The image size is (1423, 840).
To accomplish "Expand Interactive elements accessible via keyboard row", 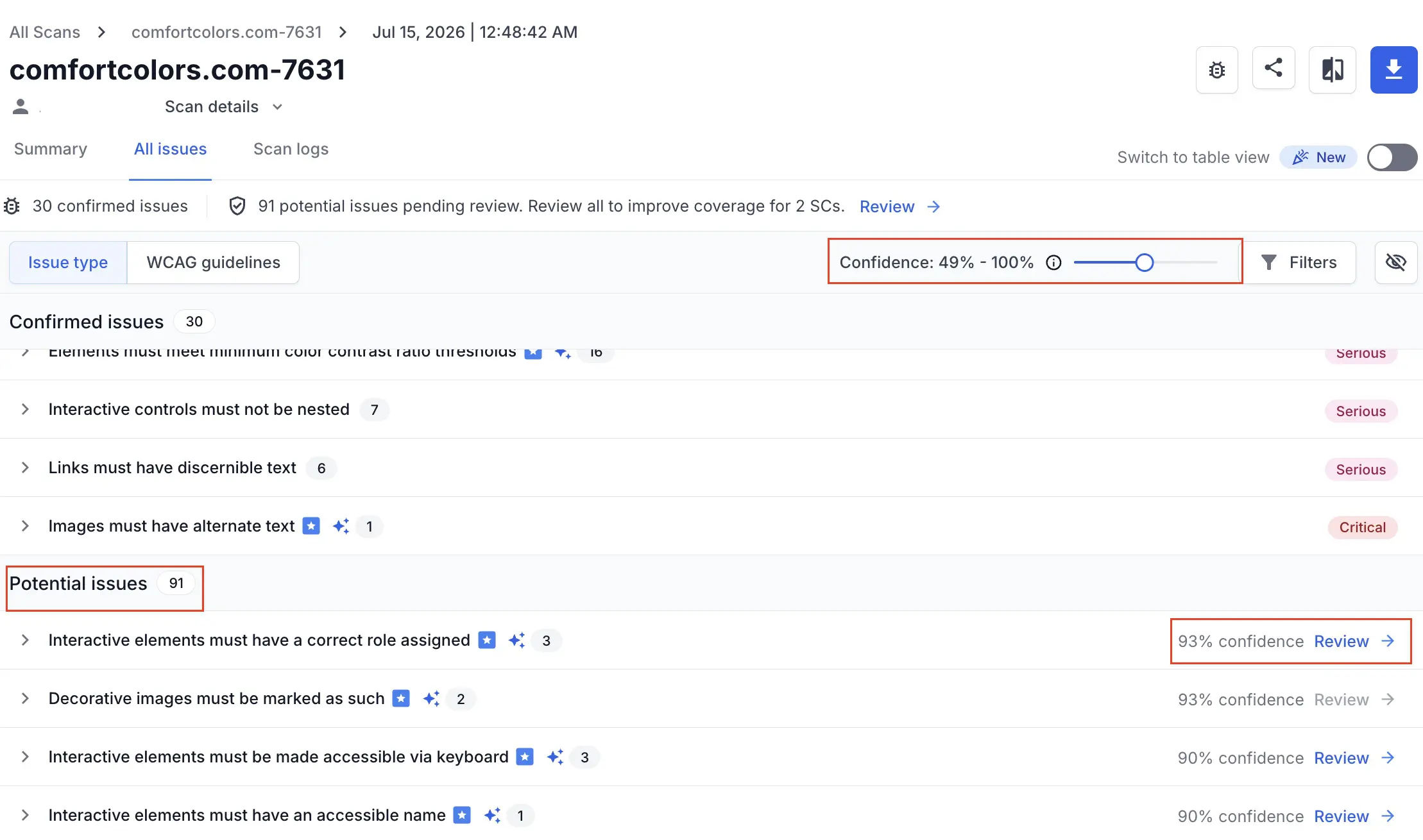I will click(x=25, y=757).
